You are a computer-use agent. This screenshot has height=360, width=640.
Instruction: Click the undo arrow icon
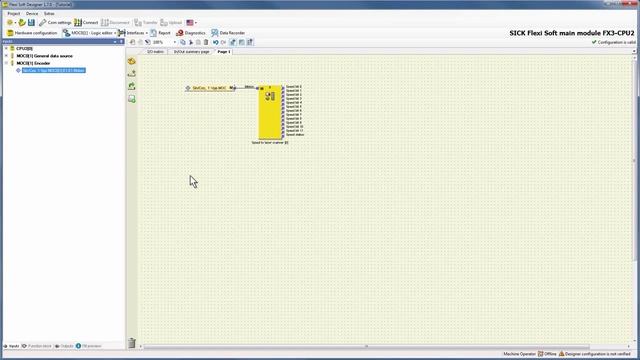tap(215, 42)
